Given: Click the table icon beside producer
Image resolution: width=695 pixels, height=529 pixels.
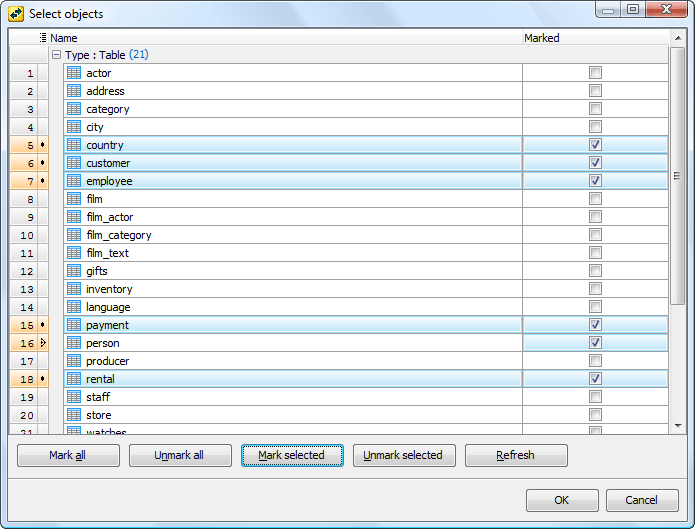Looking at the screenshot, I should pos(73,361).
